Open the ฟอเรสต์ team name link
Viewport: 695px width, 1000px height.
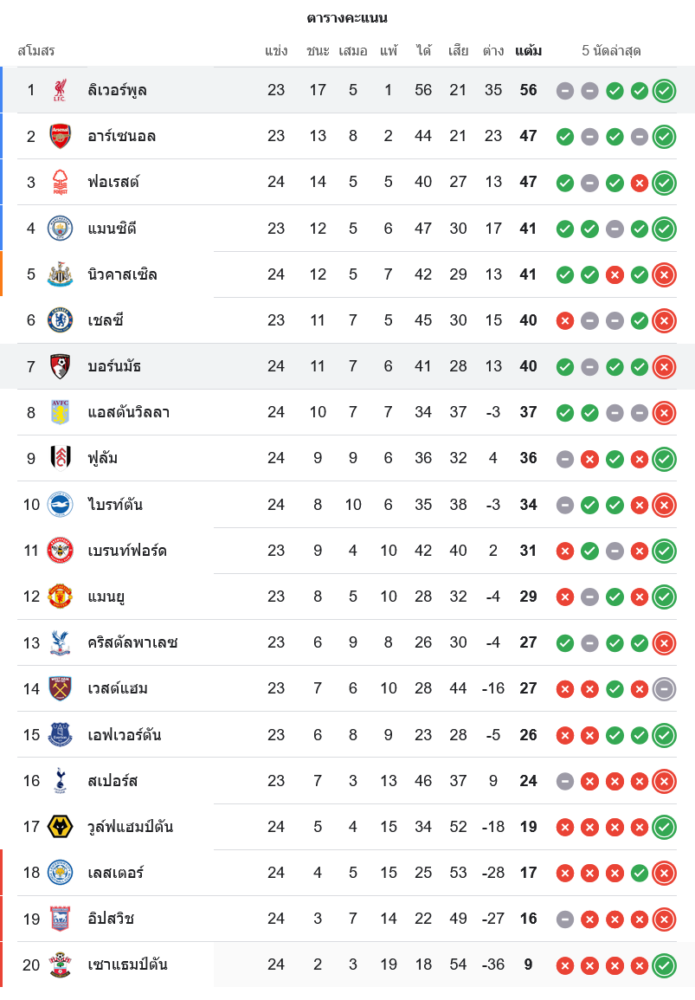click(113, 182)
